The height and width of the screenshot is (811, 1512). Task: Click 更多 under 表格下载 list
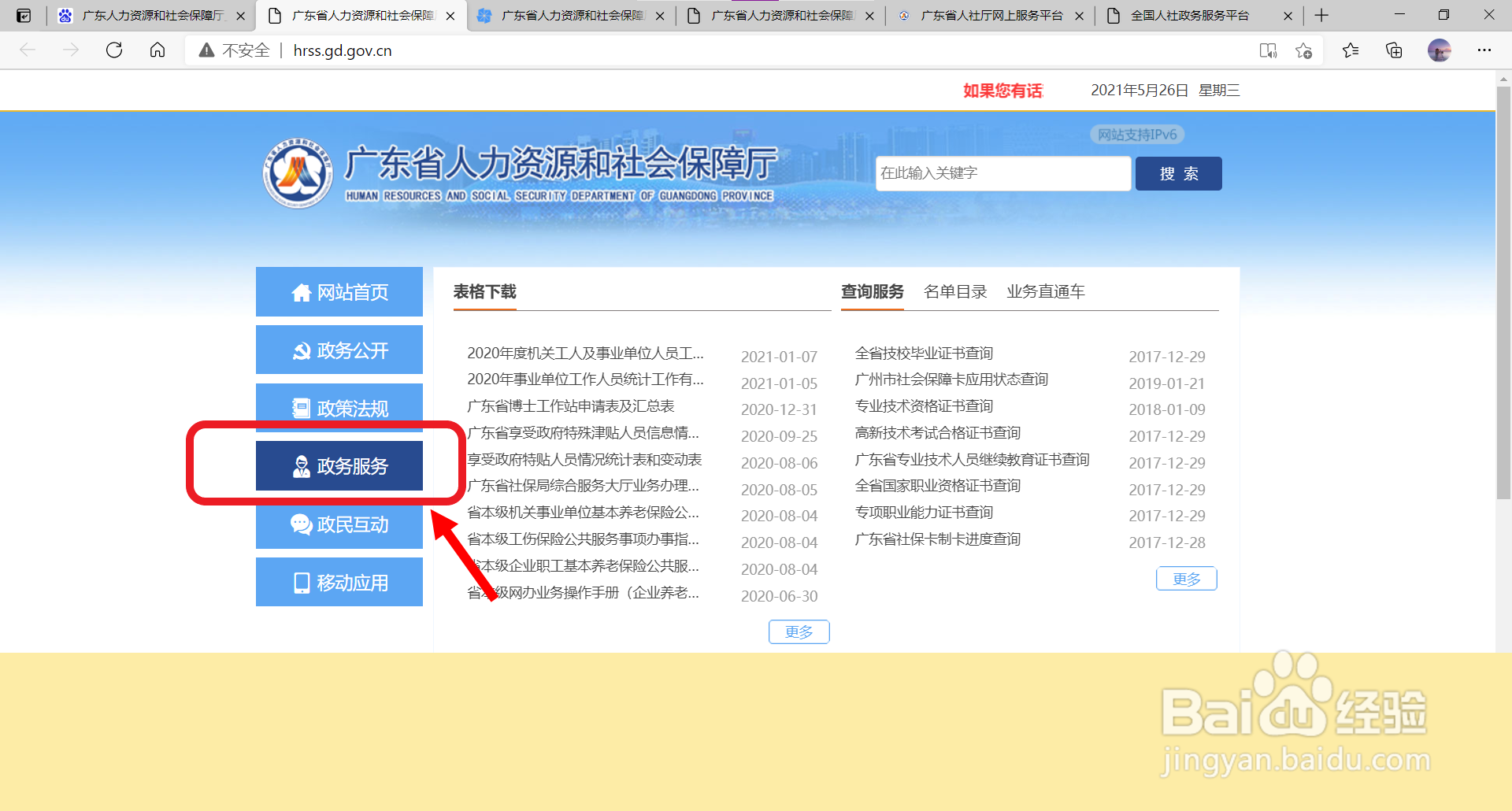[799, 631]
